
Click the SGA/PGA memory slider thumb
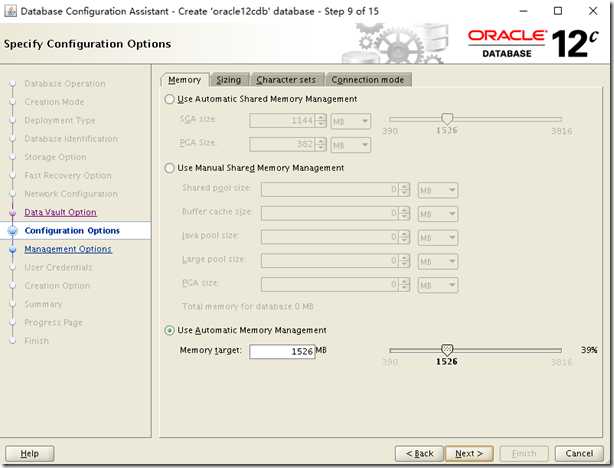point(447,118)
